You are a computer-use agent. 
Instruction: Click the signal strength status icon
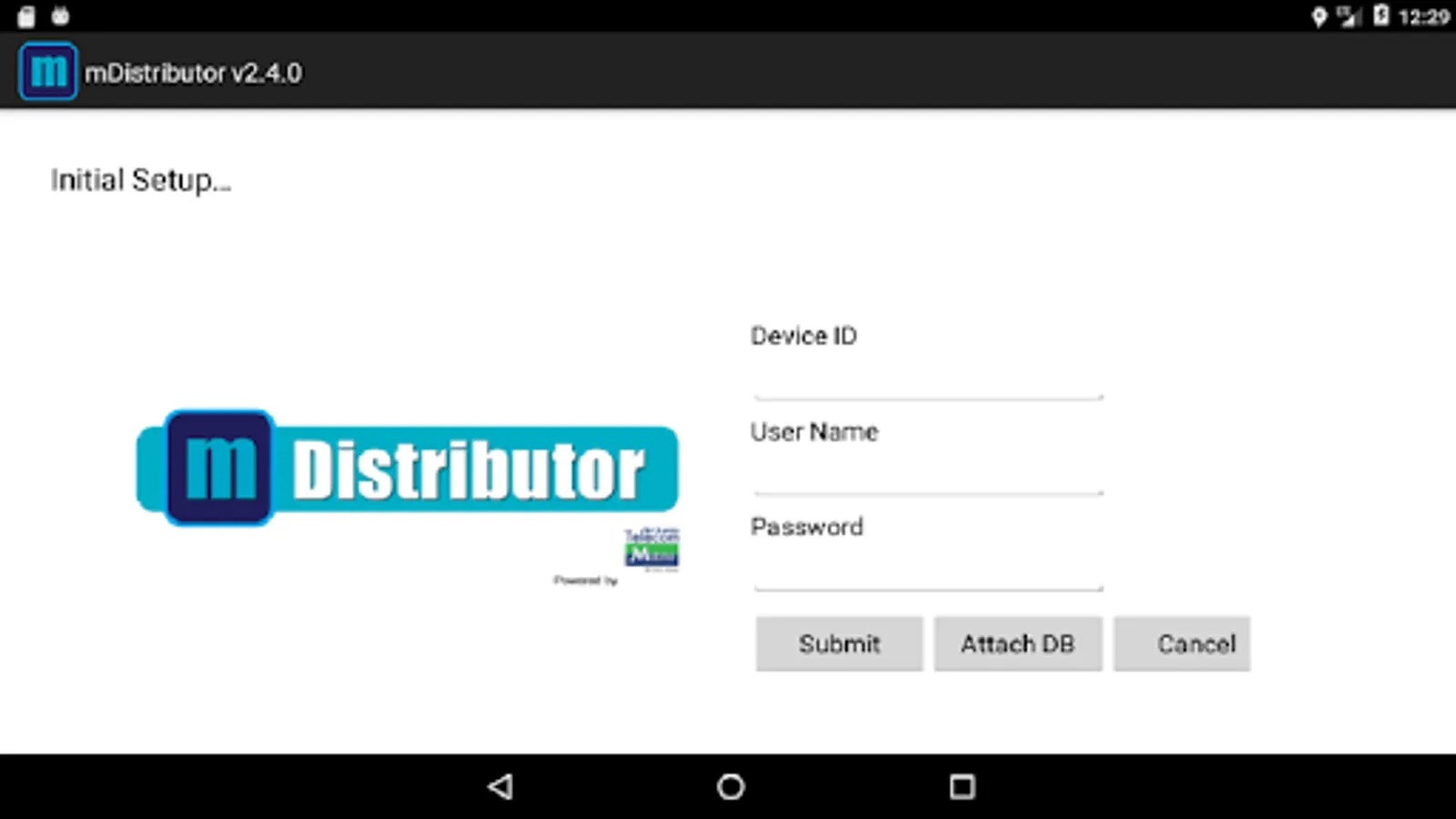coord(1349,16)
